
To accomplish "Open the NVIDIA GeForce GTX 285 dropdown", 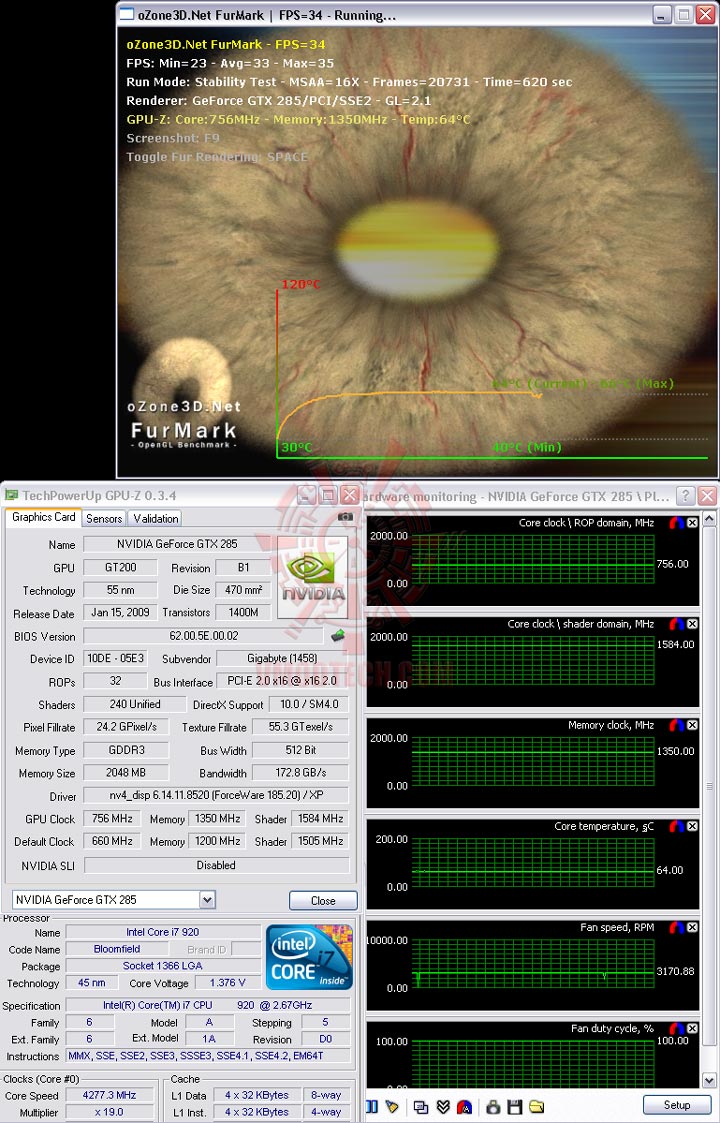I will click(207, 900).
